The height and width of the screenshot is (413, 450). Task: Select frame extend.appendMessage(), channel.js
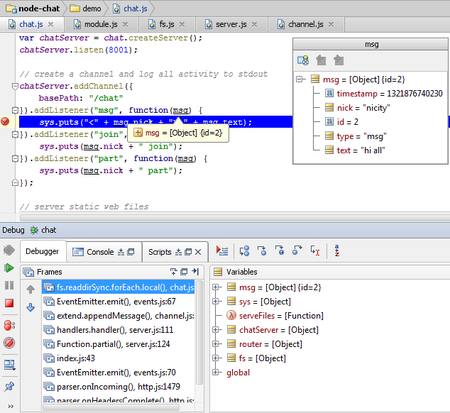pos(119,316)
